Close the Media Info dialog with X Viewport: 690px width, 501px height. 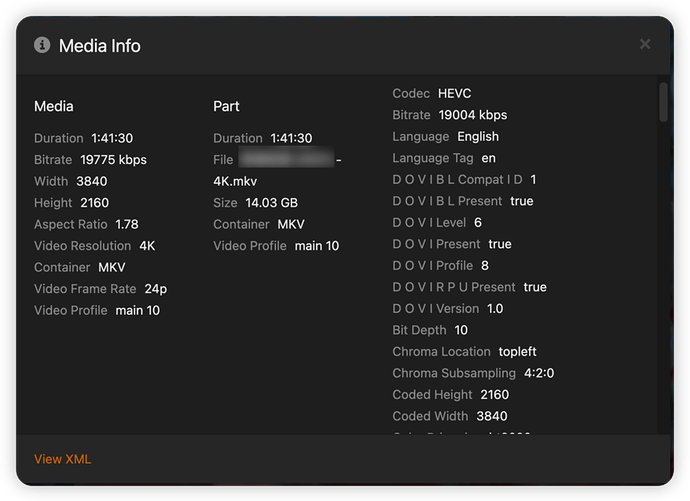point(645,44)
